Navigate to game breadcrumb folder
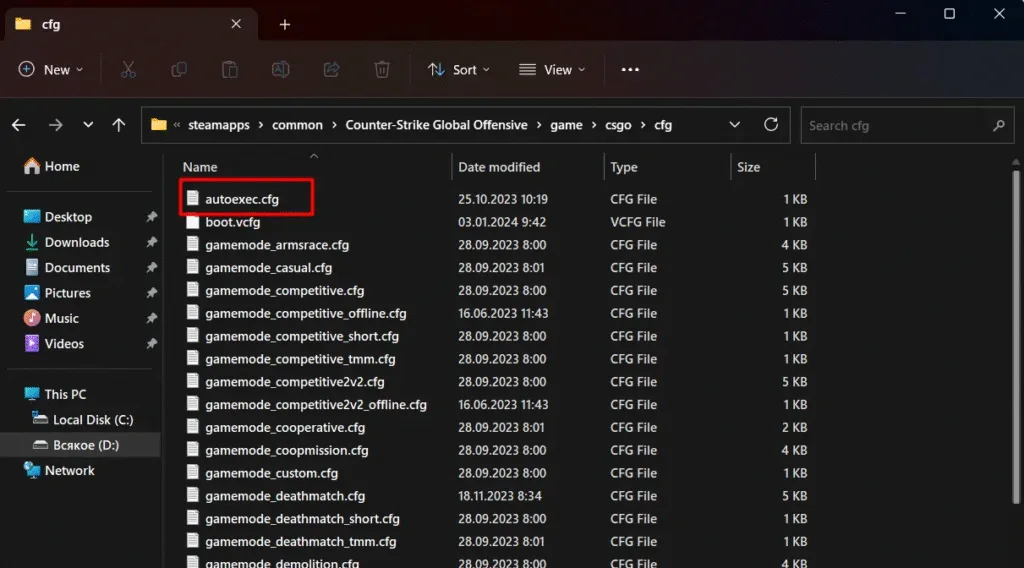 566,125
